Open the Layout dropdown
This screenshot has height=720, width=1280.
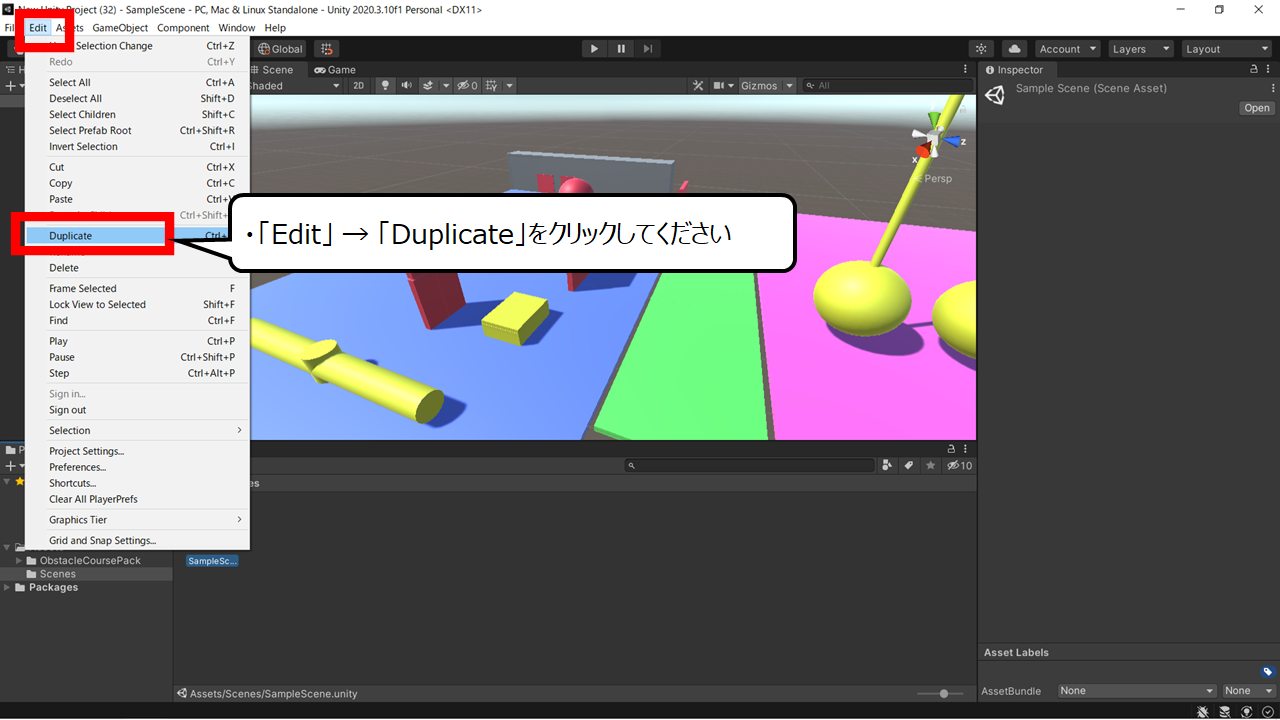(x=1225, y=49)
